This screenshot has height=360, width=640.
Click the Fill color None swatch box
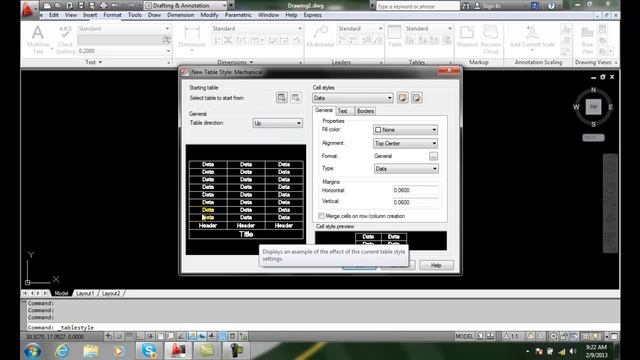pyautogui.click(x=378, y=130)
